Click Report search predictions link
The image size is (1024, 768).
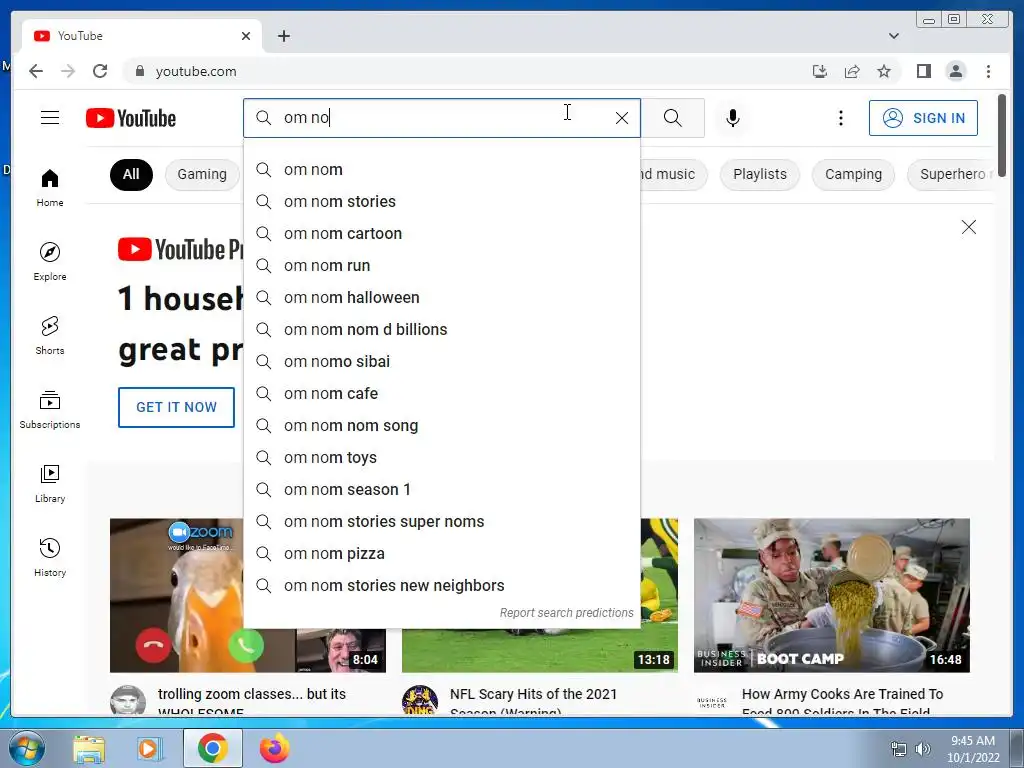point(566,613)
